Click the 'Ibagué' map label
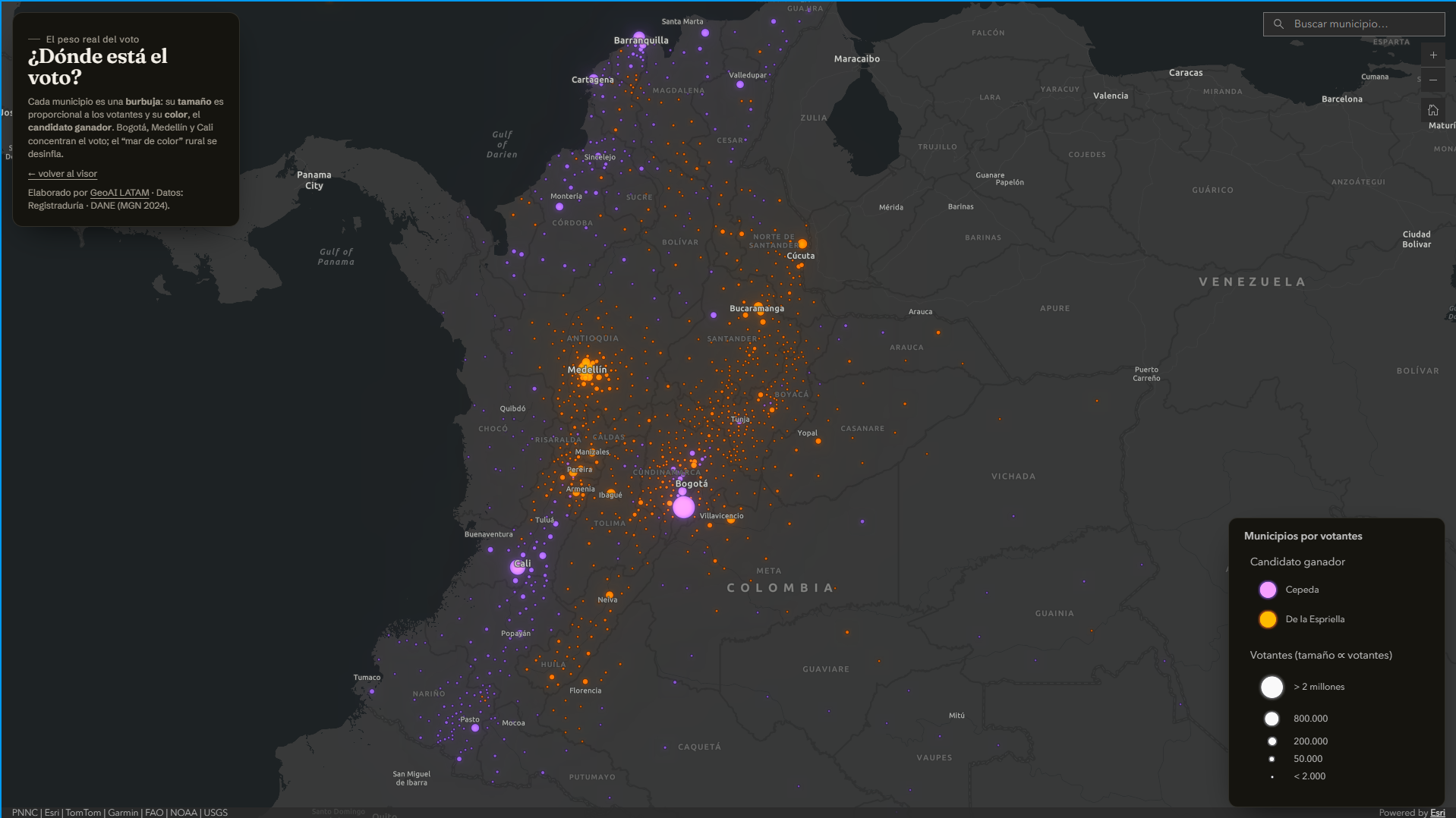The image size is (1456, 818). (610, 496)
